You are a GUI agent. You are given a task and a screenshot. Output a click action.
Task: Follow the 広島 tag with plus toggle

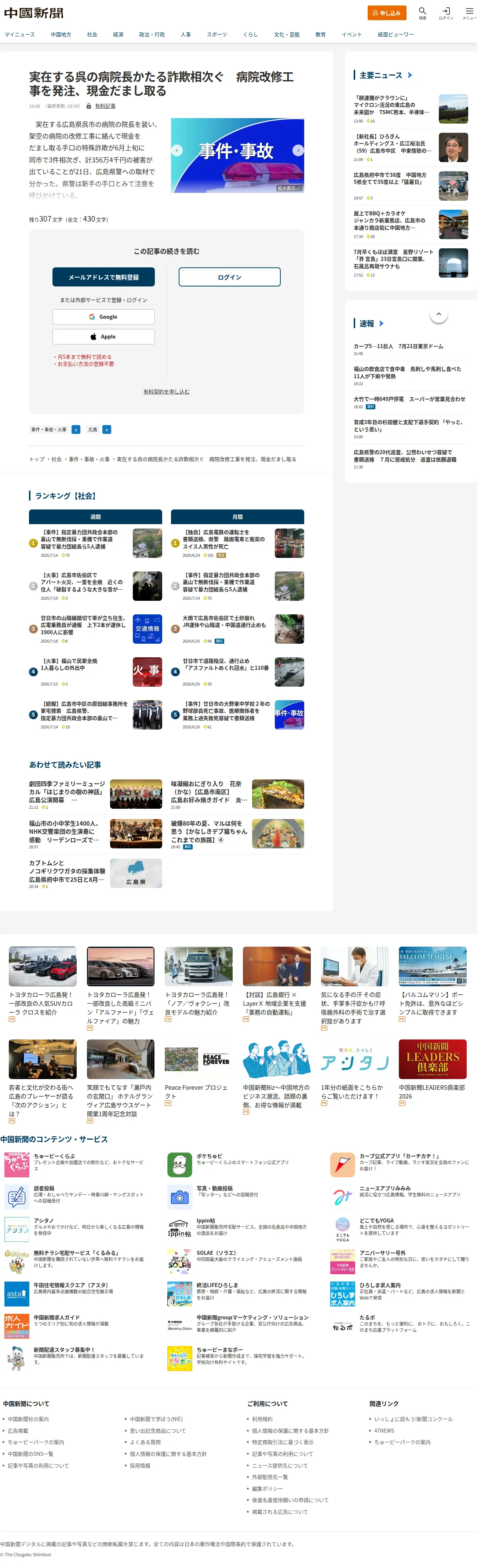click(106, 430)
